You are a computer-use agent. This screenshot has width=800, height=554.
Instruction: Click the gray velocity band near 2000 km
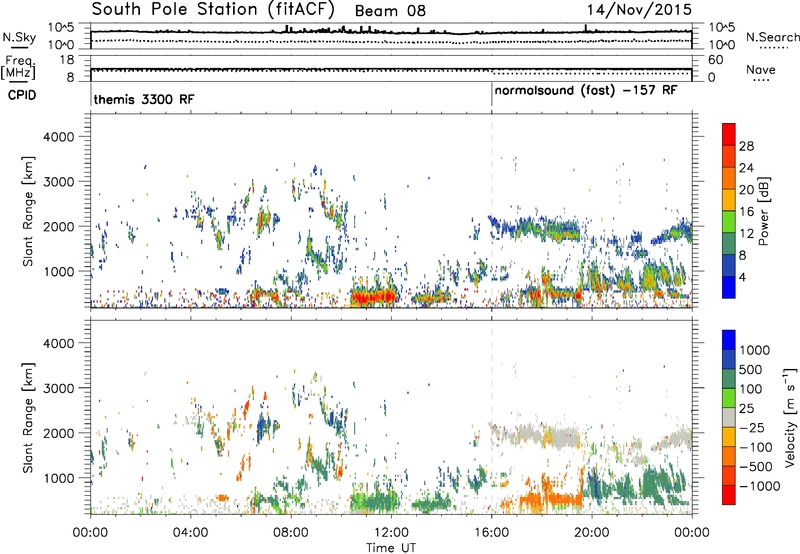pyautogui.click(x=536, y=436)
